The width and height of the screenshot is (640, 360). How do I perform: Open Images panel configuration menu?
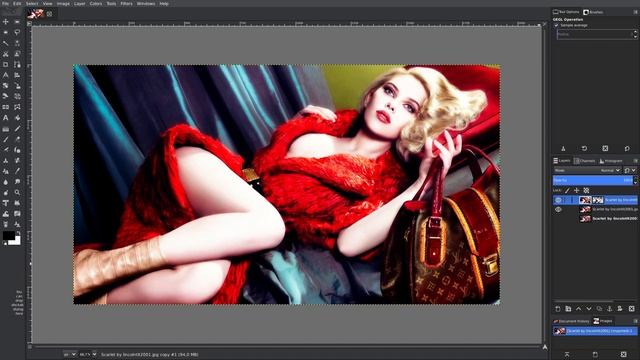[x=635, y=321]
